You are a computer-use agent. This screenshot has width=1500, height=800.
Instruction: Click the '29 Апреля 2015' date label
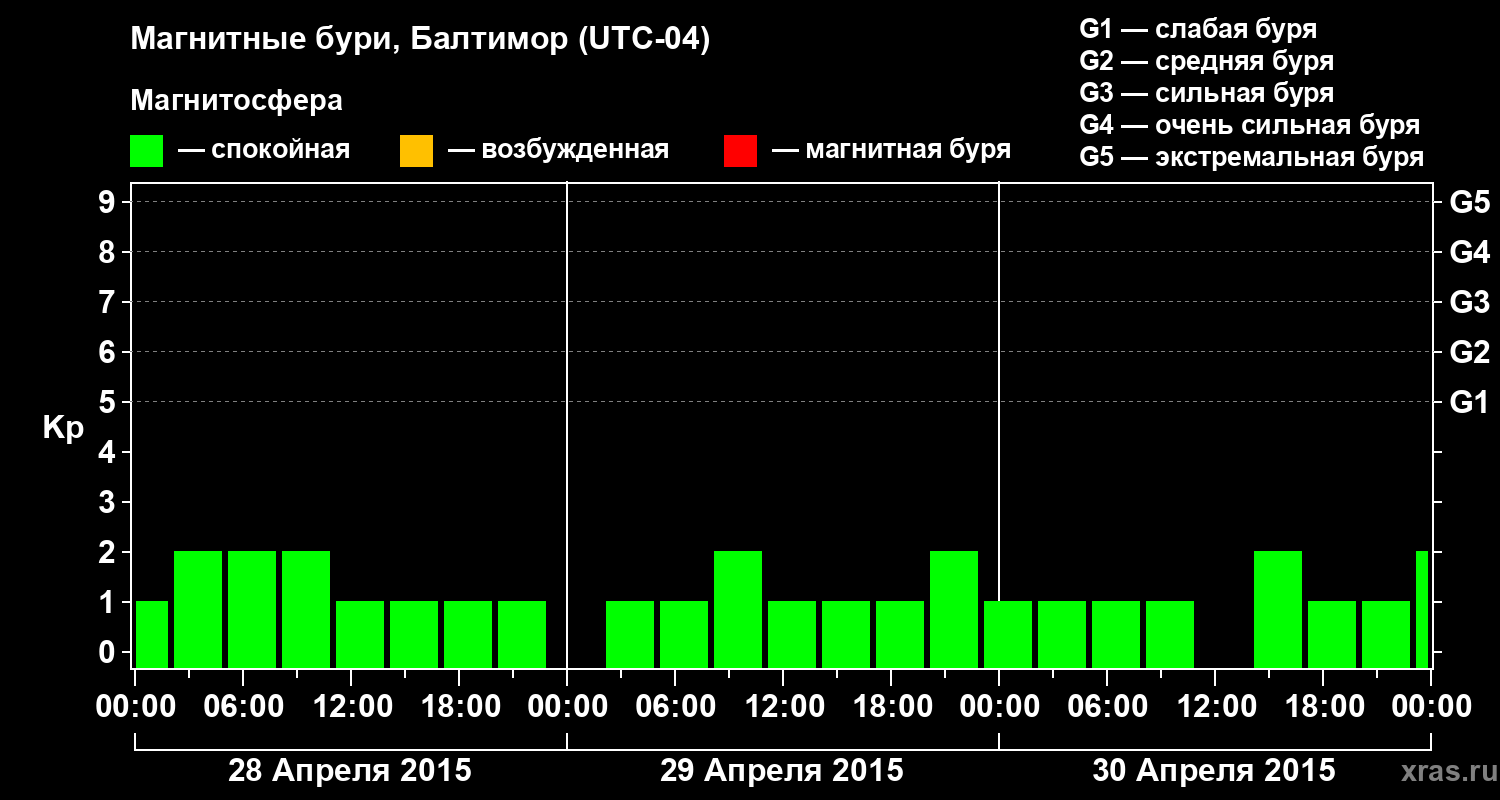pyautogui.click(x=782, y=771)
